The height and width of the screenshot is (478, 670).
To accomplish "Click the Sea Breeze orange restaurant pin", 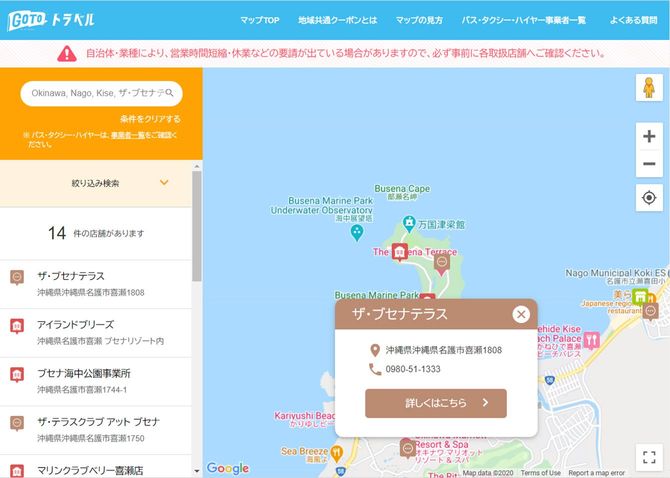I will pos(337,454).
